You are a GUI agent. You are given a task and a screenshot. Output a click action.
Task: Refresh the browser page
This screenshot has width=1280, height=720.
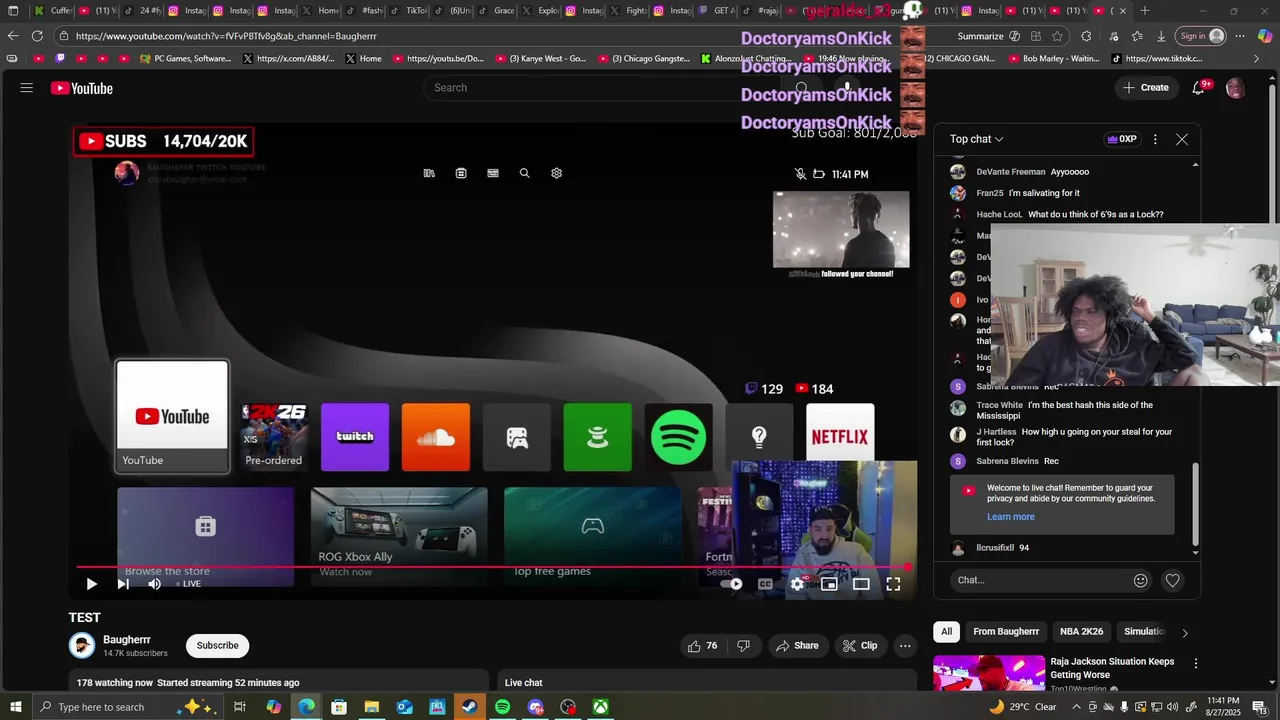pyautogui.click(x=37, y=36)
